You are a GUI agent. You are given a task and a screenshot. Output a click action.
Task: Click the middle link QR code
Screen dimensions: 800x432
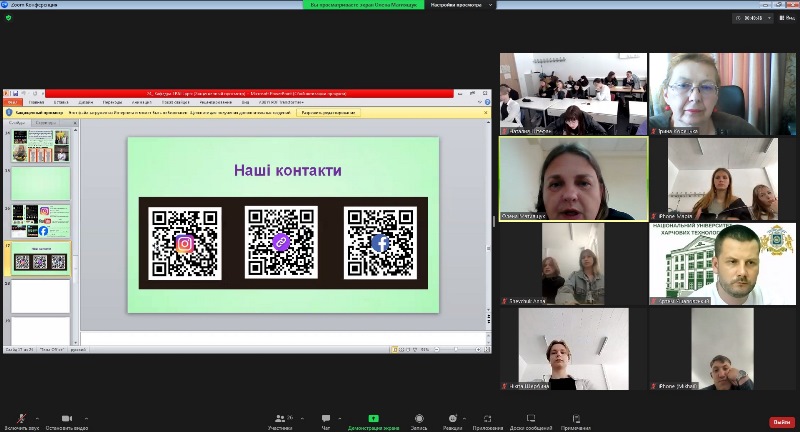coord(281,242)
